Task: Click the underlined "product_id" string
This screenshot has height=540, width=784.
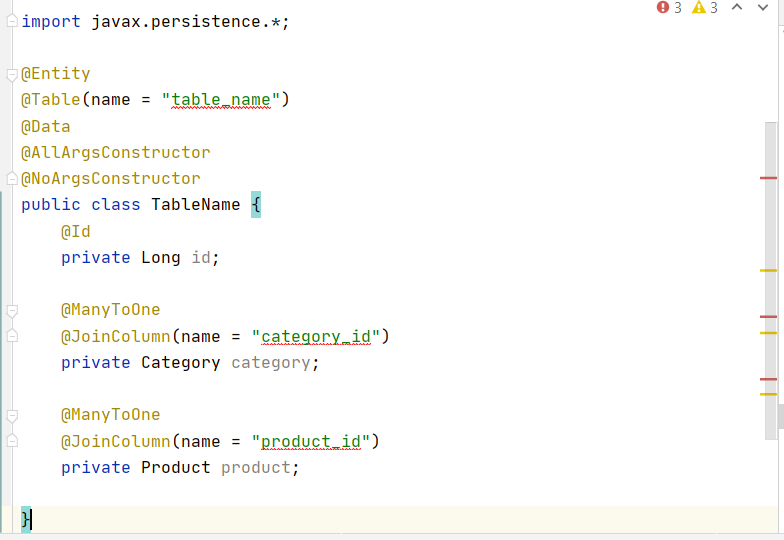Action: click(x=310, y=442)
